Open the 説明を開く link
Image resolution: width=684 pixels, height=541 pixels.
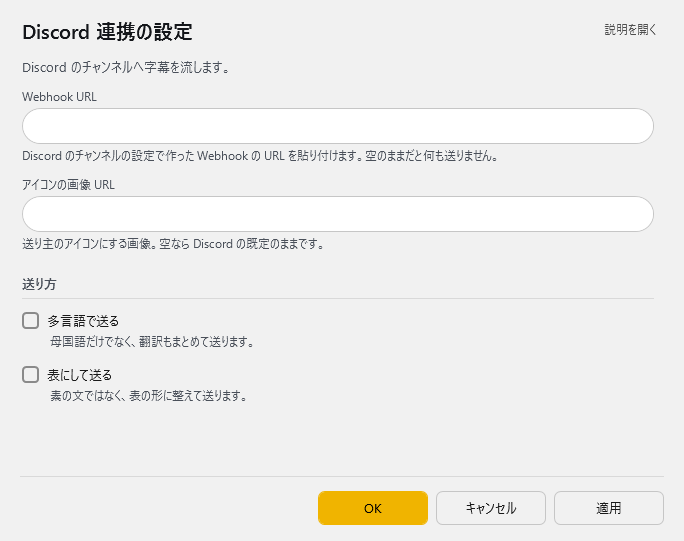point(630,30)
